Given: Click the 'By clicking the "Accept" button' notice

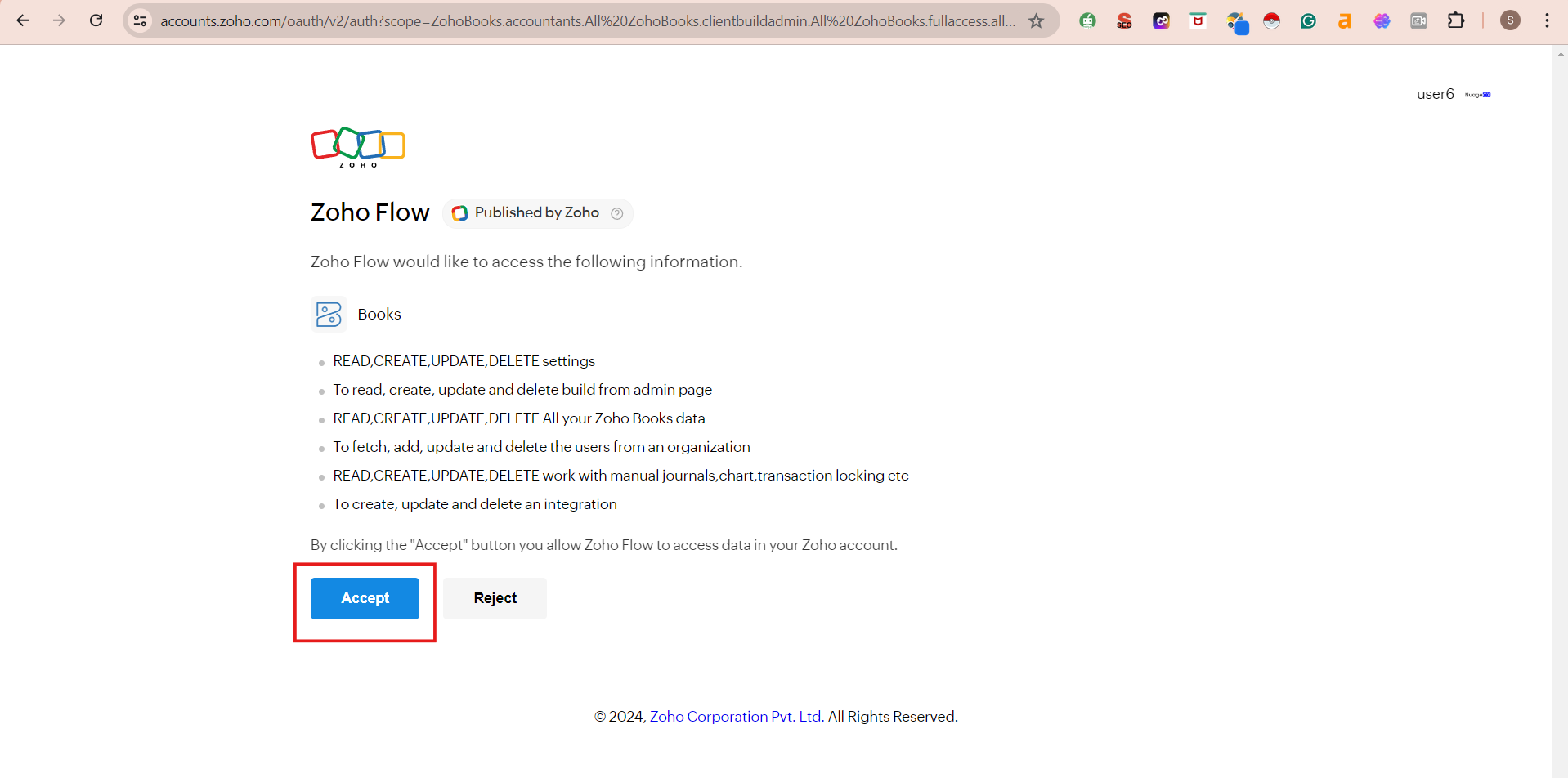Looking at the screenshot, I should [604, 545].
